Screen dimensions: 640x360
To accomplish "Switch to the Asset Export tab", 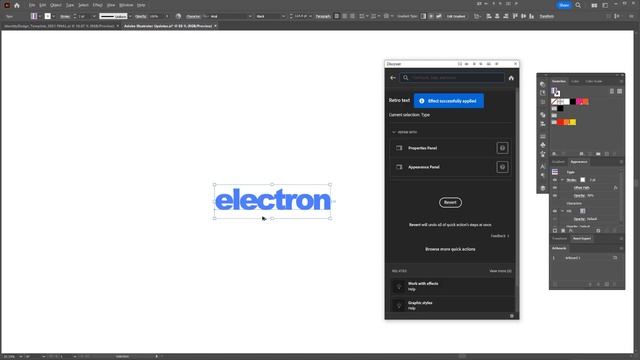I will [x=582, y=239].
